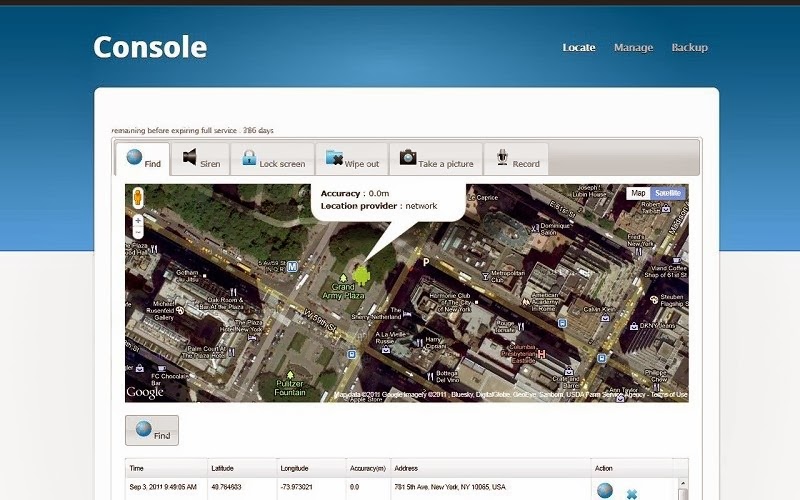Screen dimensions: 800x500
Task: Click the Grand Army Plaza map label
Action: point(343,291)
